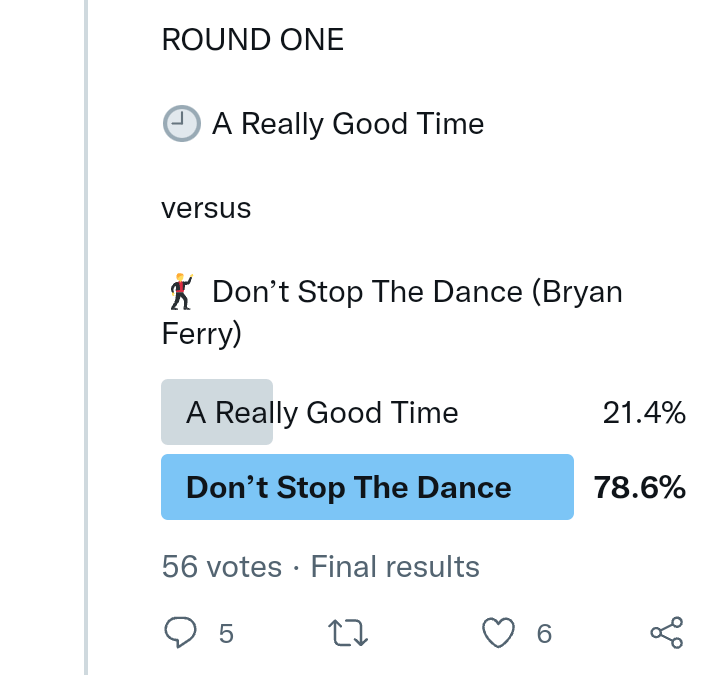Retweet this poll post
The image size is (720, 675).
(349, 632)
